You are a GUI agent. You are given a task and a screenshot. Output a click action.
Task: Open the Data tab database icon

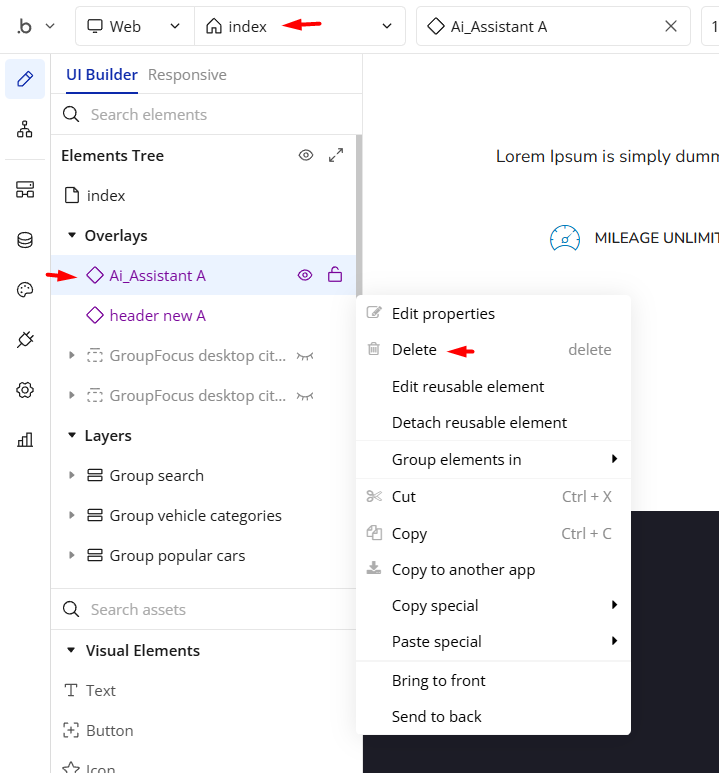click(25, 240)
